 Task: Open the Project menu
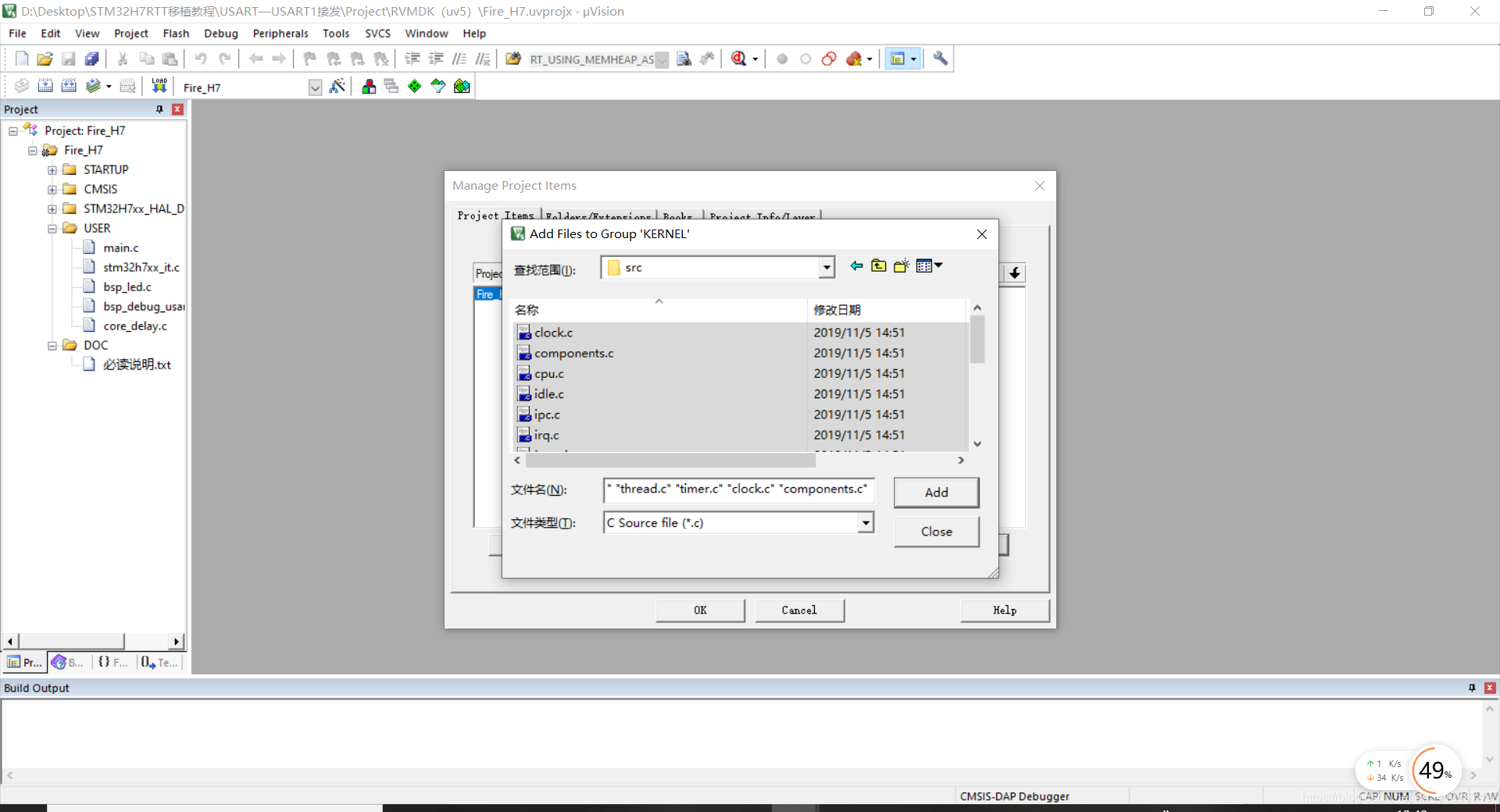coord(131,34)
